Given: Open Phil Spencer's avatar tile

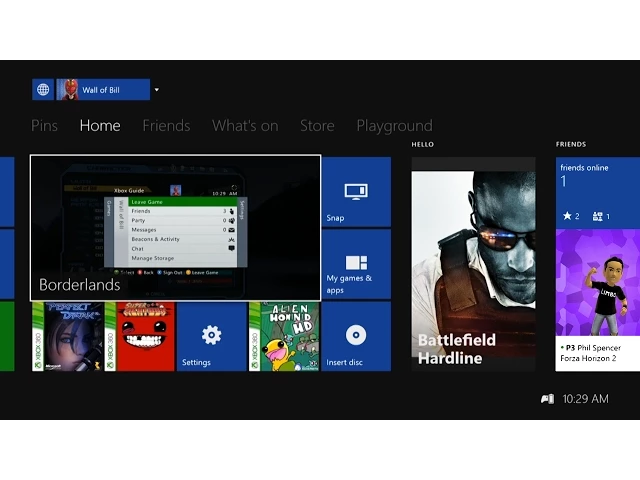Looking at the screenshot, I should pyautogui.click(x=598, y=282).
